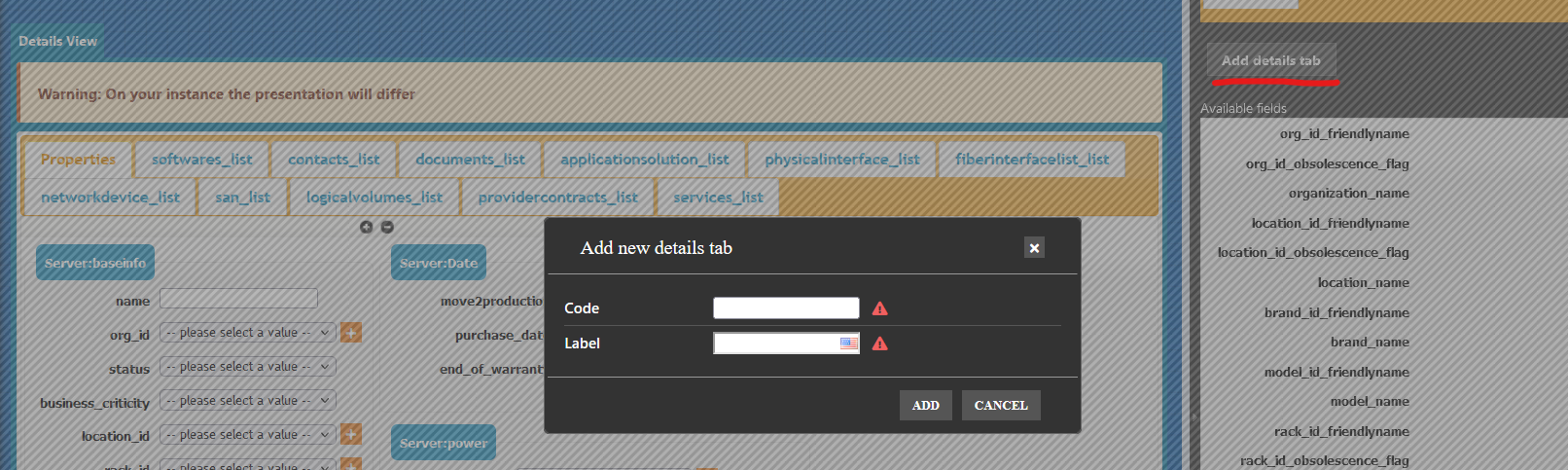Click the US flag icon in Label field

click(848, 343)
